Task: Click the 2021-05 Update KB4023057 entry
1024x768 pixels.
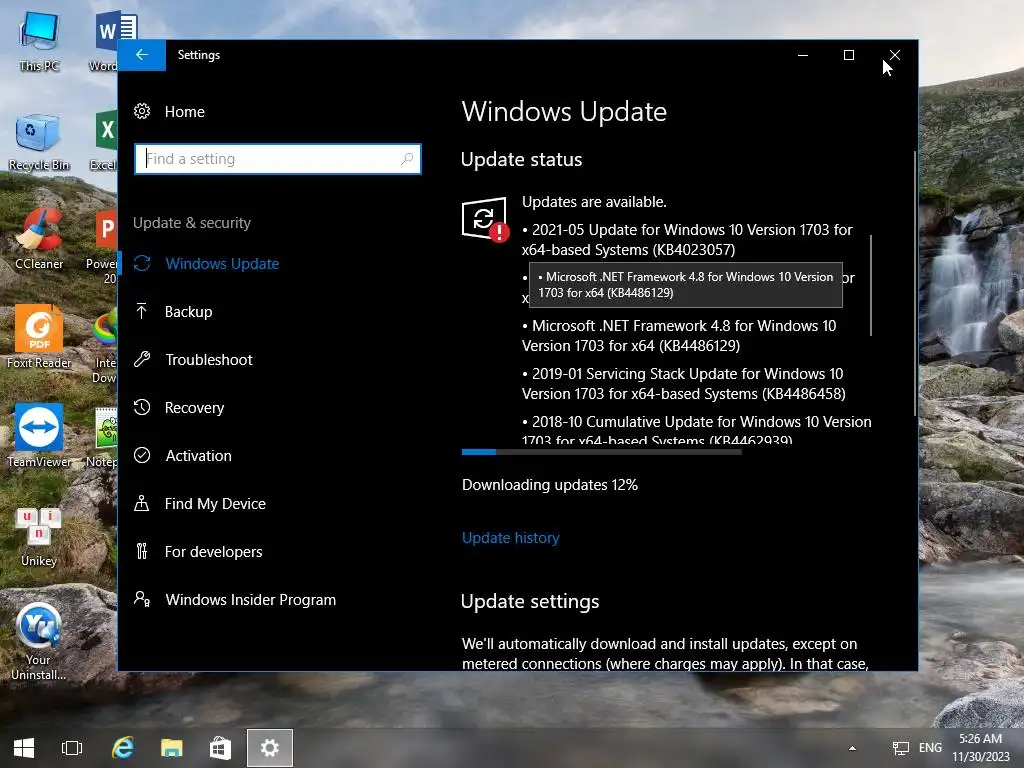Action: [x=687, y=240]
